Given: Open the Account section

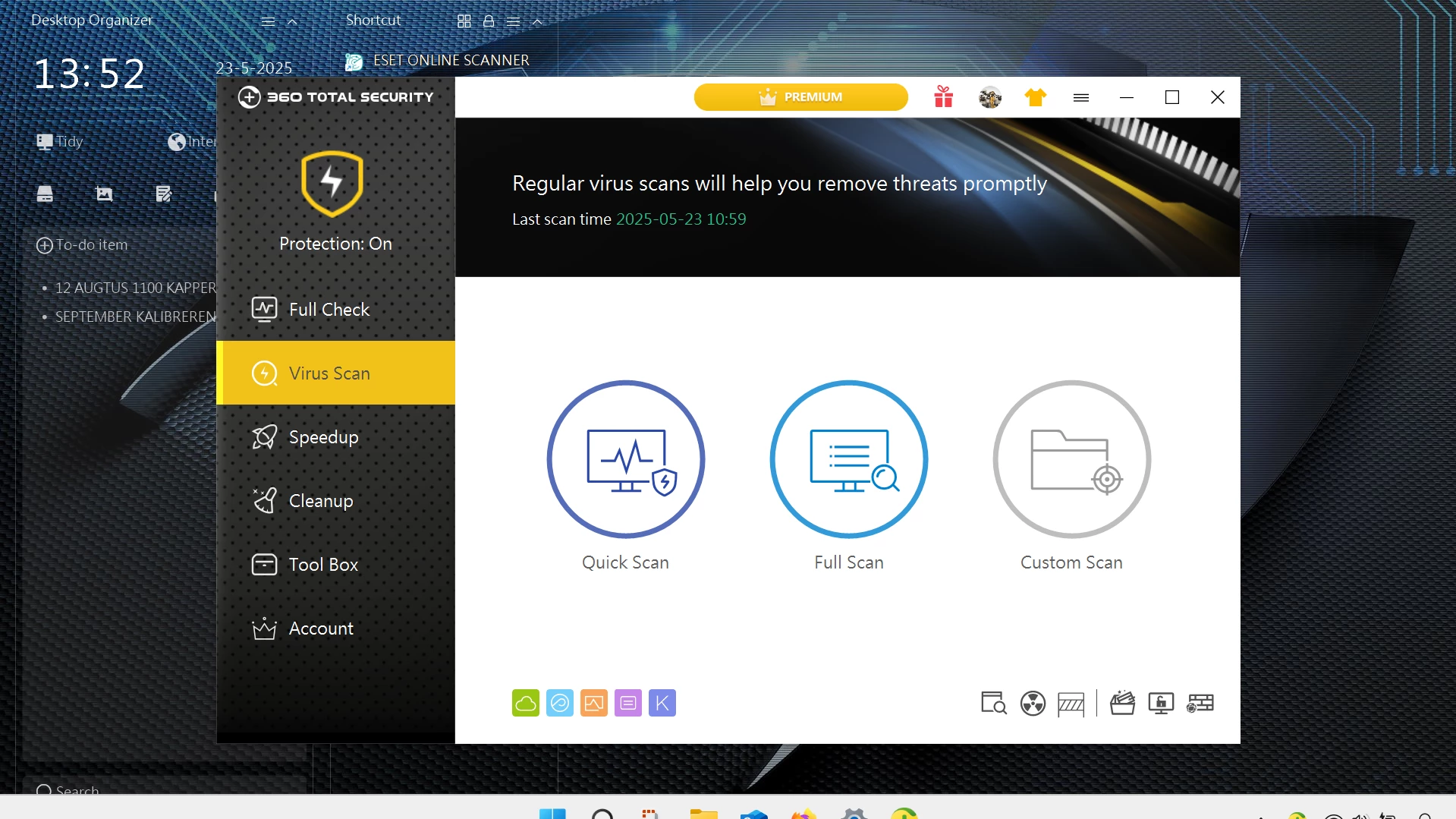Looking at the screenshot, I should (335, 628).
